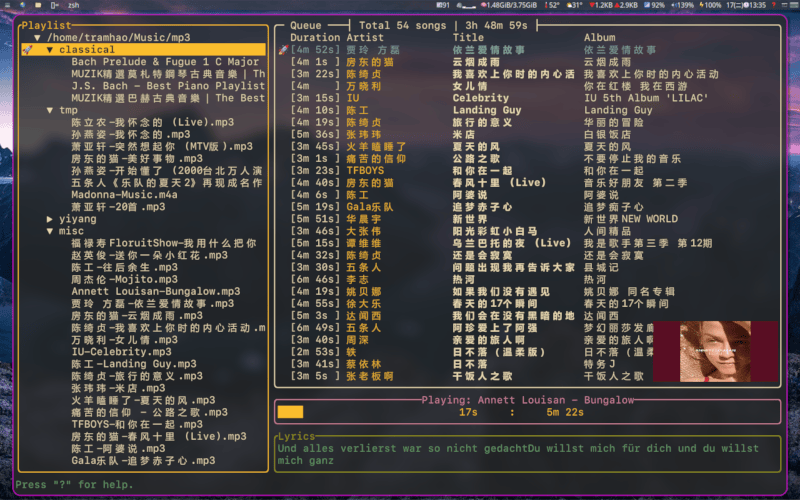Select the queue row titled 干饭人之歌
Screen dimensions: 800x500
click(x=528, y=376)
